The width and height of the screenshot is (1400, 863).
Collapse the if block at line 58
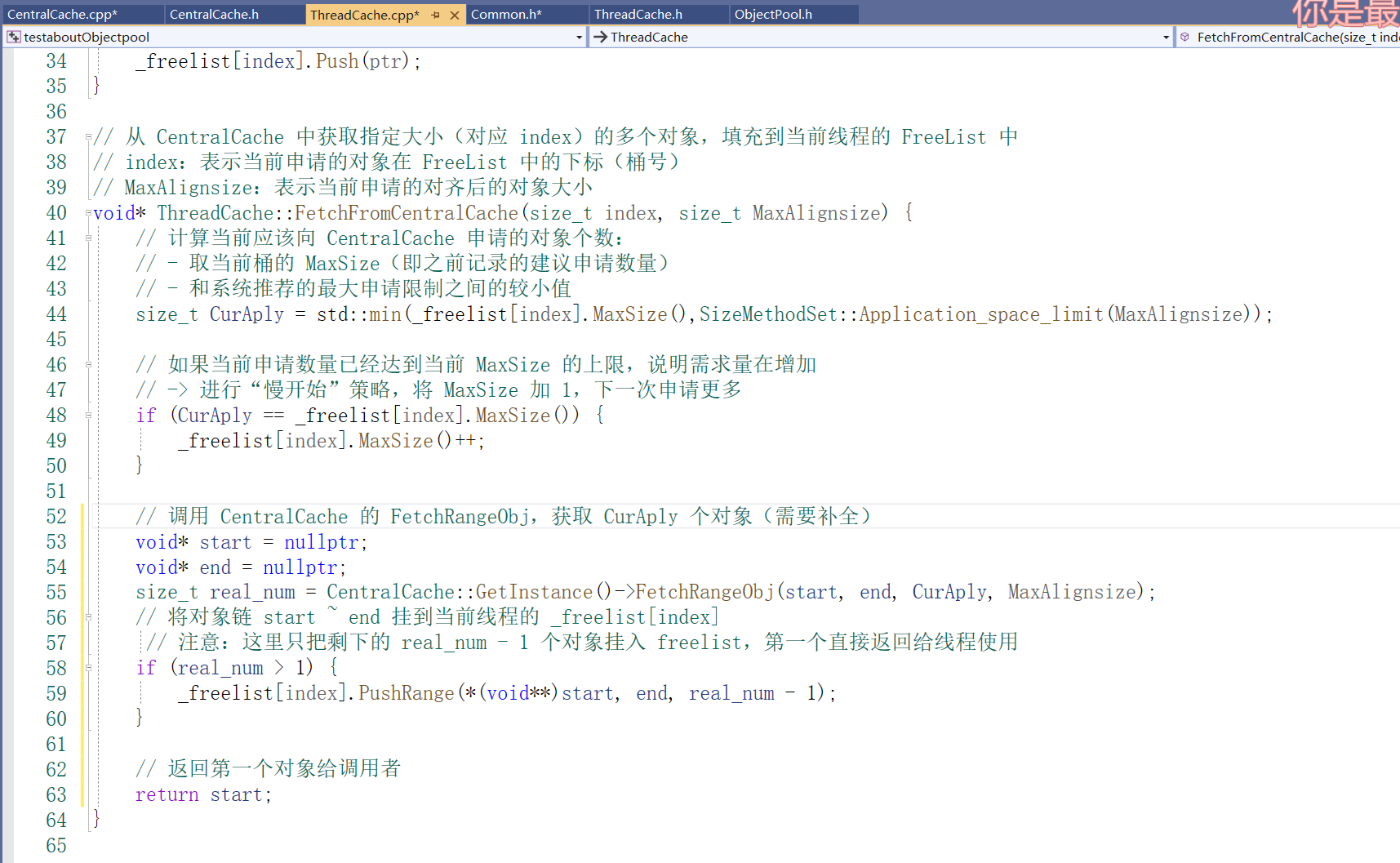click(x=88, y=668)
